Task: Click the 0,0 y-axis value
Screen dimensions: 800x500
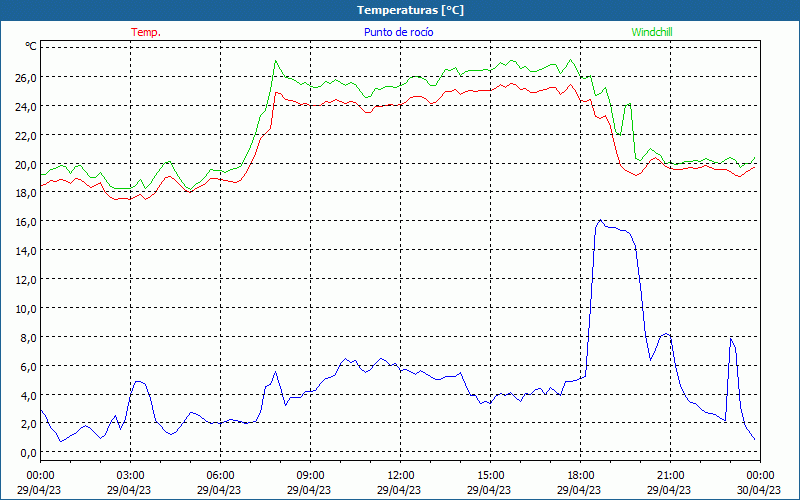Action: [29, 453]
